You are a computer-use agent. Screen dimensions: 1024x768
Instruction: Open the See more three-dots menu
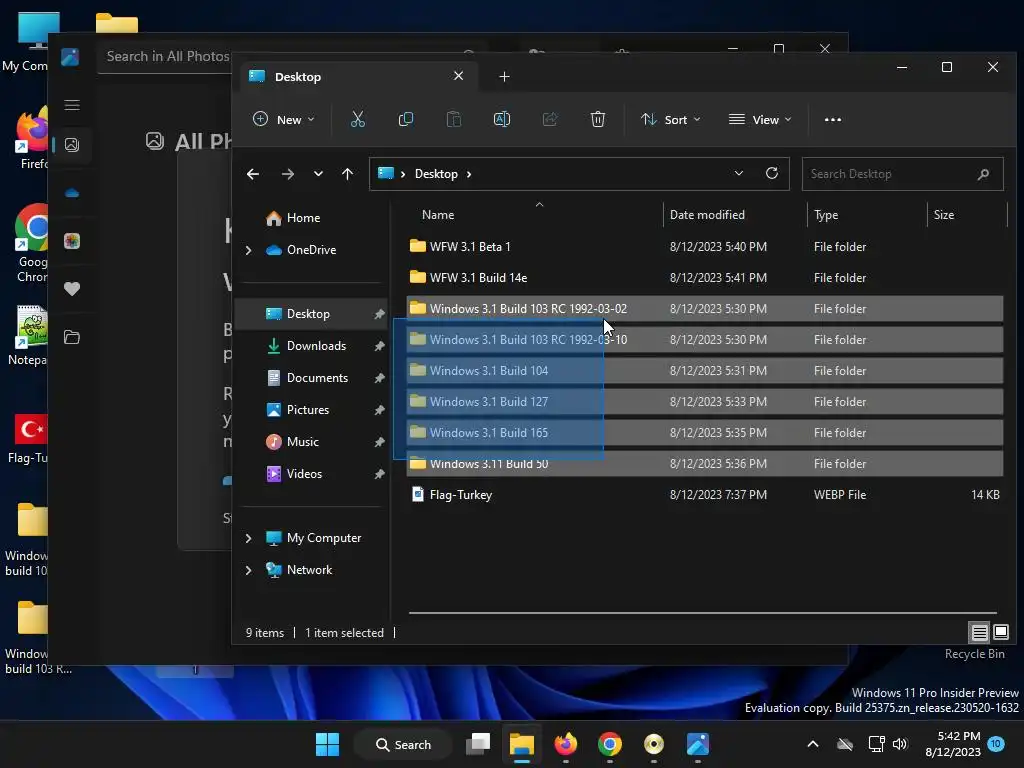pyautogui.click(x=833, y=120)
